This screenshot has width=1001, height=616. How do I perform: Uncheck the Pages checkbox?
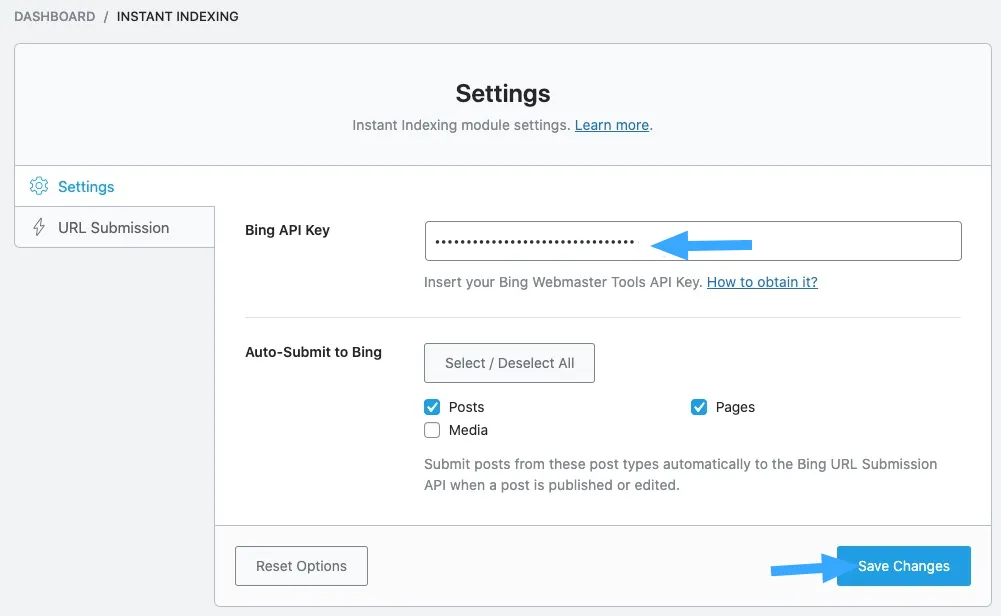699,407
